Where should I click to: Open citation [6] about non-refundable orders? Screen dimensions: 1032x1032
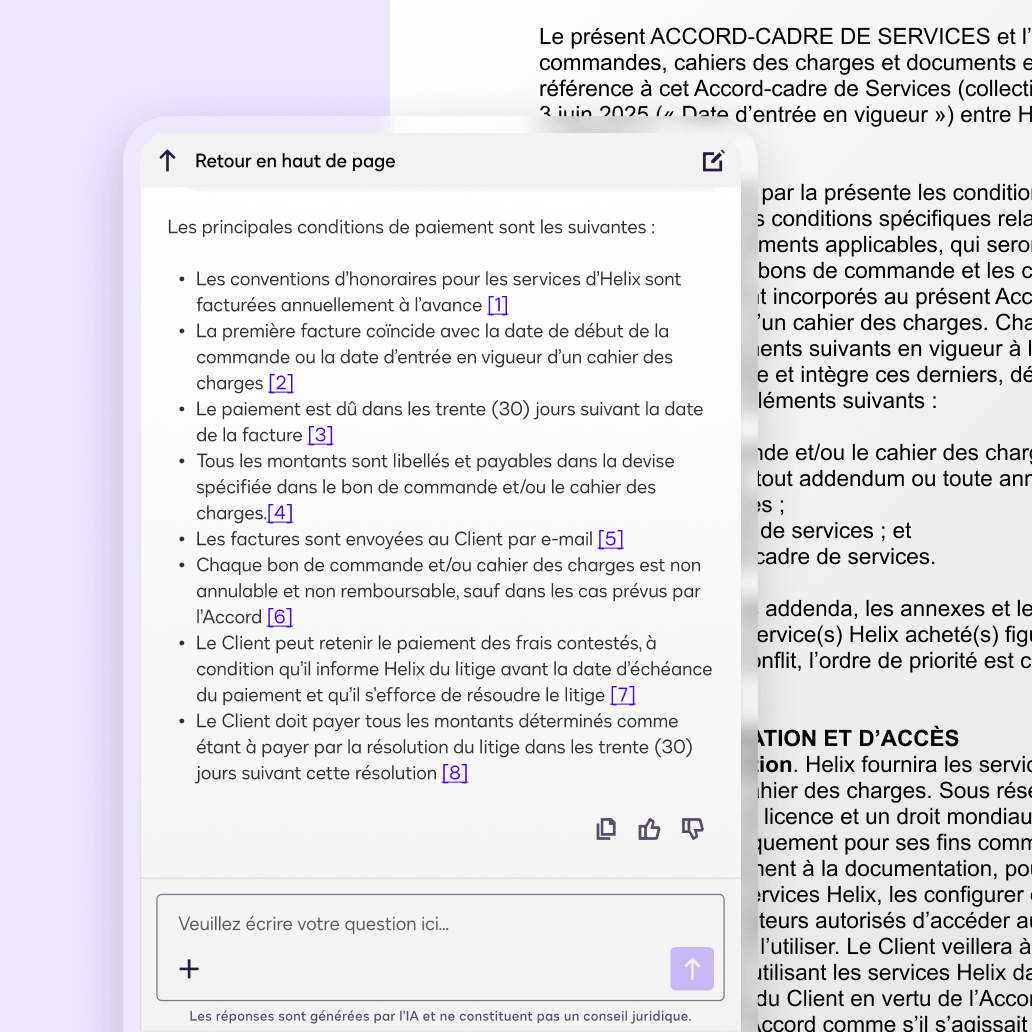click(278, 617)
